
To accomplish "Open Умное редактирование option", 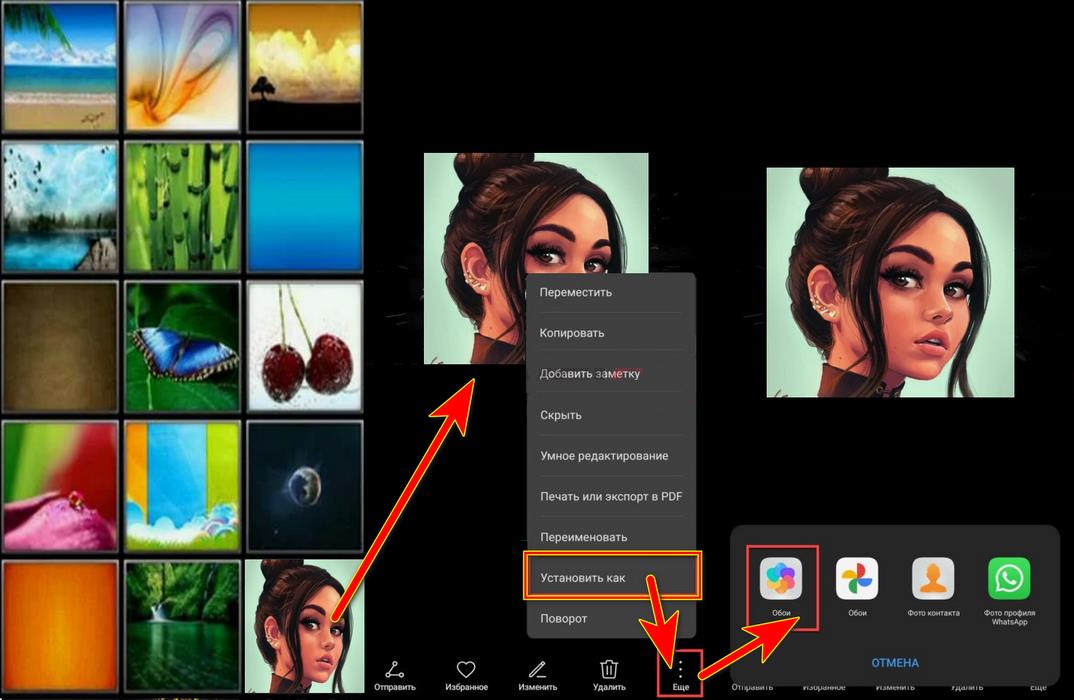I will (x=611, y=455).
